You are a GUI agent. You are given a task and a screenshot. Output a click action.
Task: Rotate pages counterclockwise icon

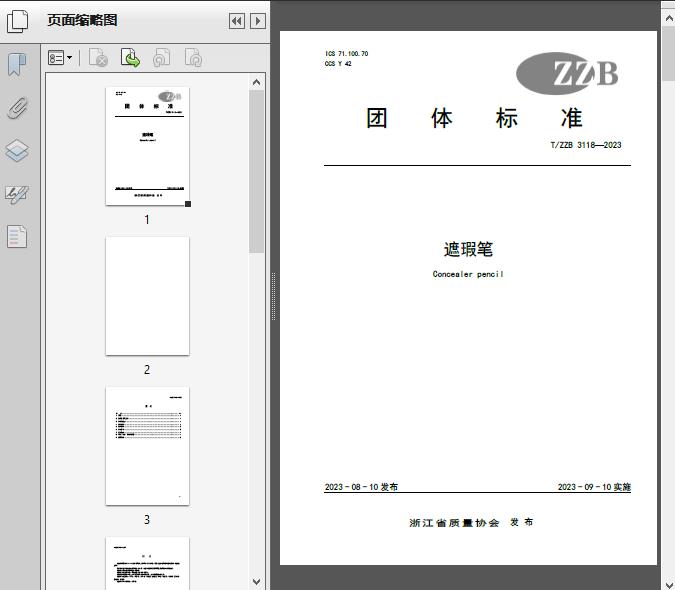click(x=161, y=58)
